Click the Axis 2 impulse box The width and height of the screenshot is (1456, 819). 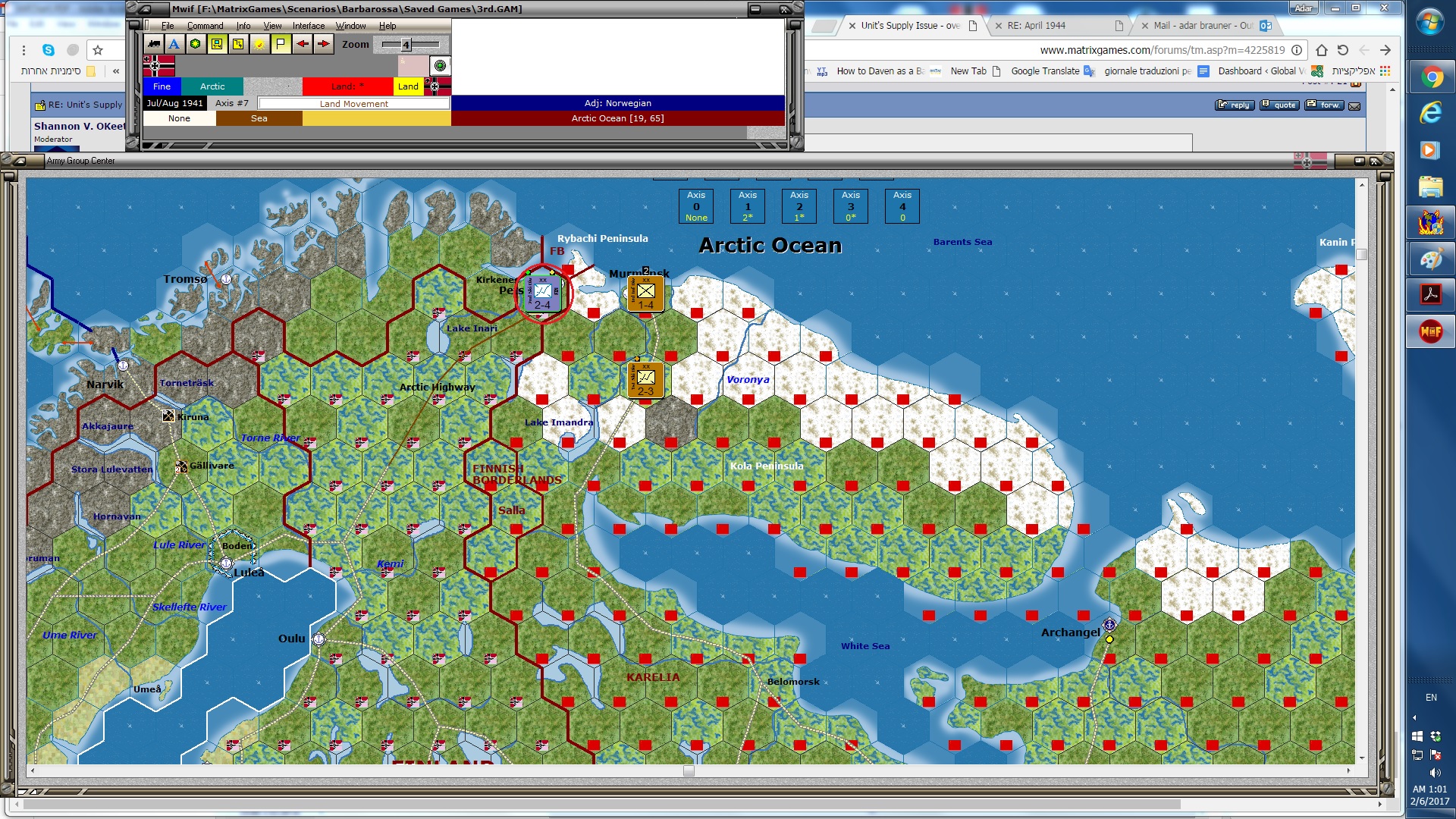(799, 206)
